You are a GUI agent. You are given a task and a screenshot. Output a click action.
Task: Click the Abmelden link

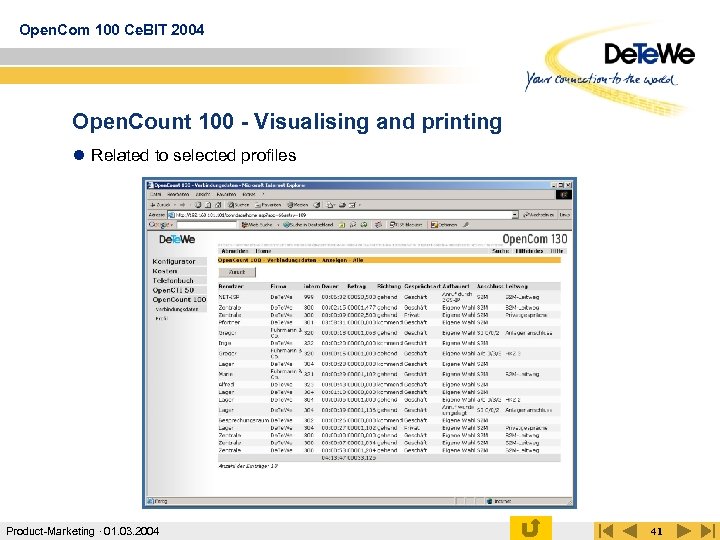tap(235, 251)
